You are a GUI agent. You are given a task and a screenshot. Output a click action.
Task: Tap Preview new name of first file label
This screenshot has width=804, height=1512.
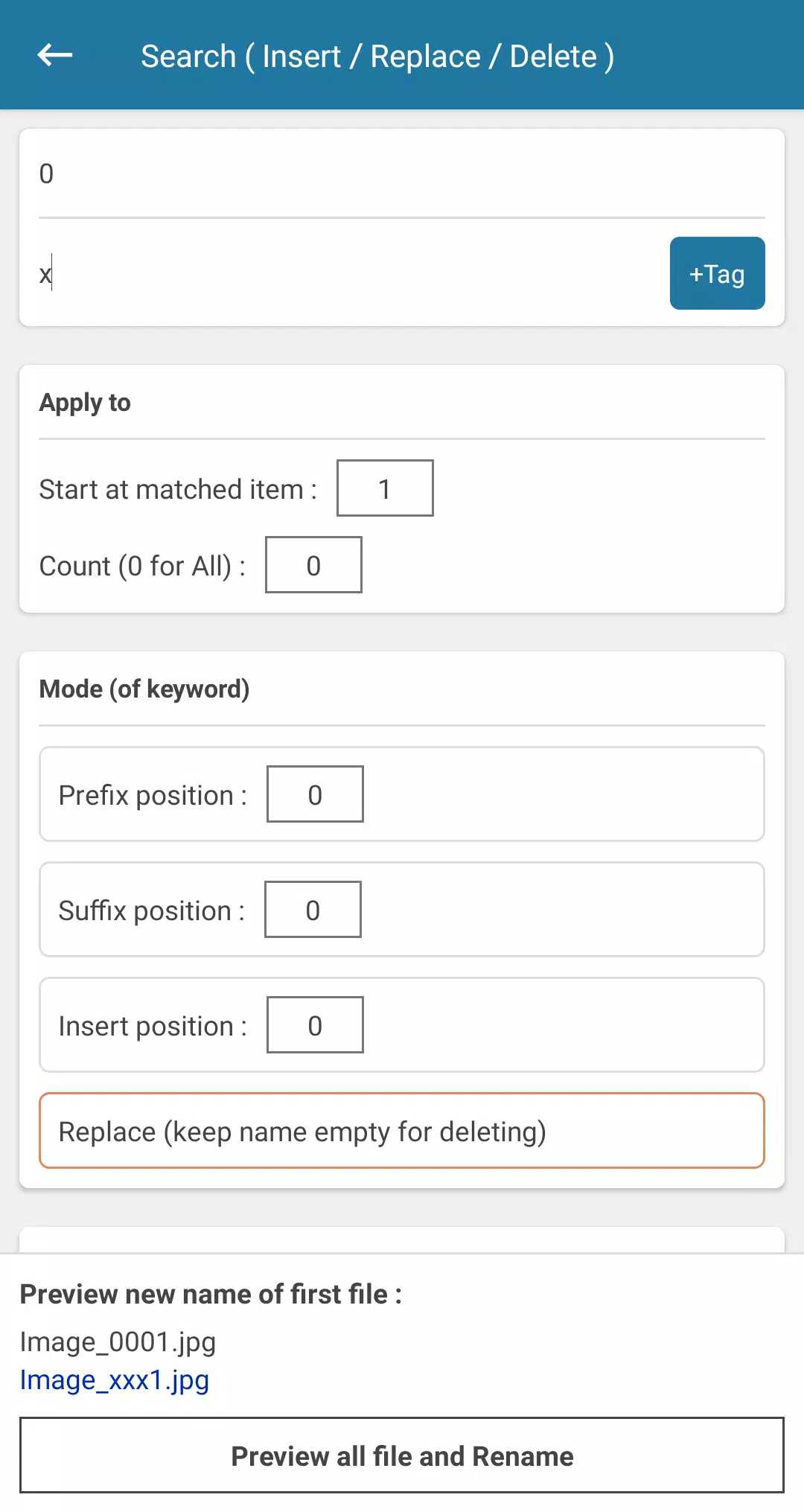[x=211, y=1295]
